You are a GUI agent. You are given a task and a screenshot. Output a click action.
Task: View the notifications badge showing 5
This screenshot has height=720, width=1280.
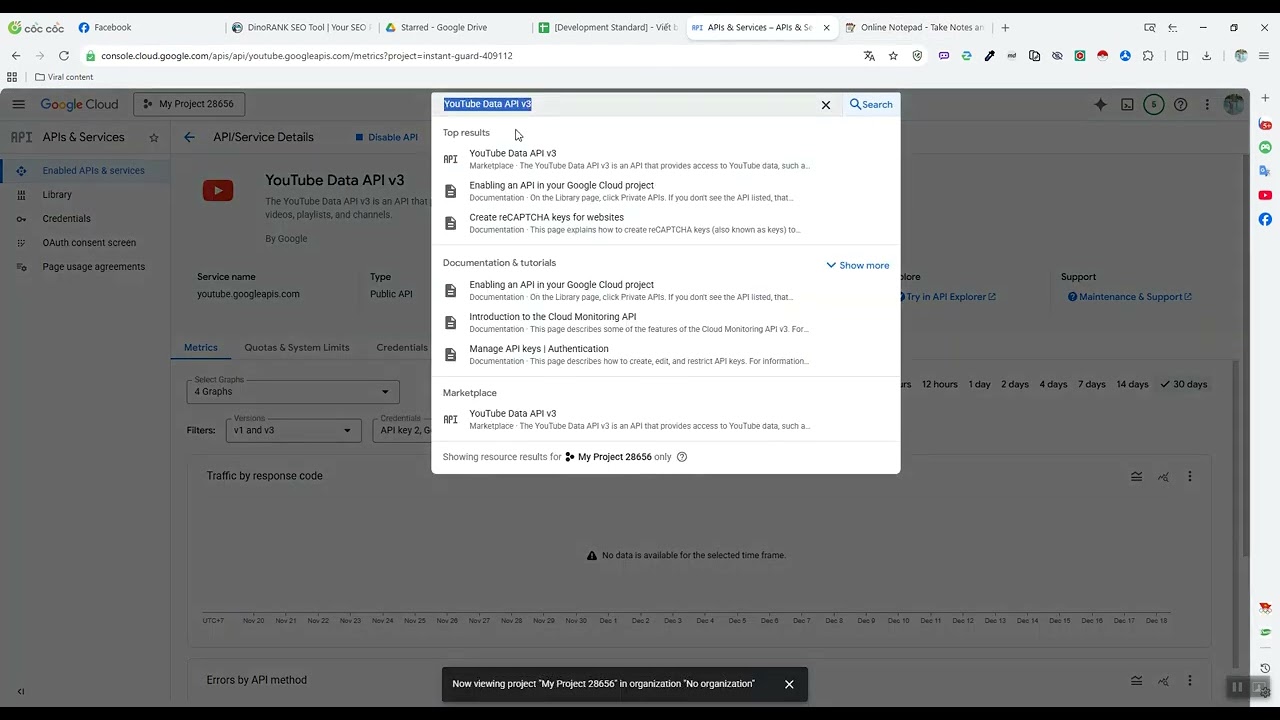click(x=1154, y=104)
